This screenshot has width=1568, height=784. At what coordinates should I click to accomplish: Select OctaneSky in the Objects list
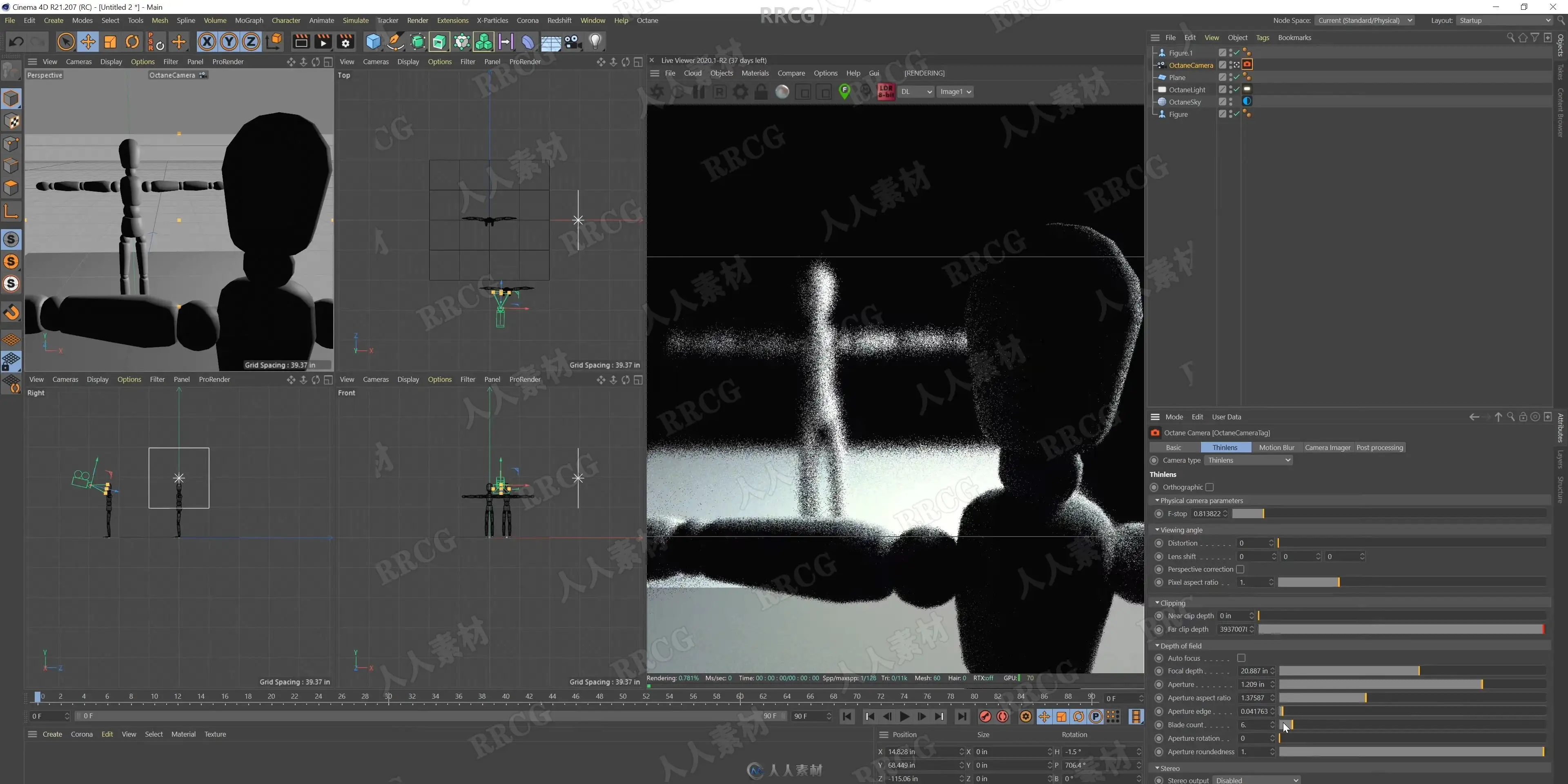coord(1185,102)
